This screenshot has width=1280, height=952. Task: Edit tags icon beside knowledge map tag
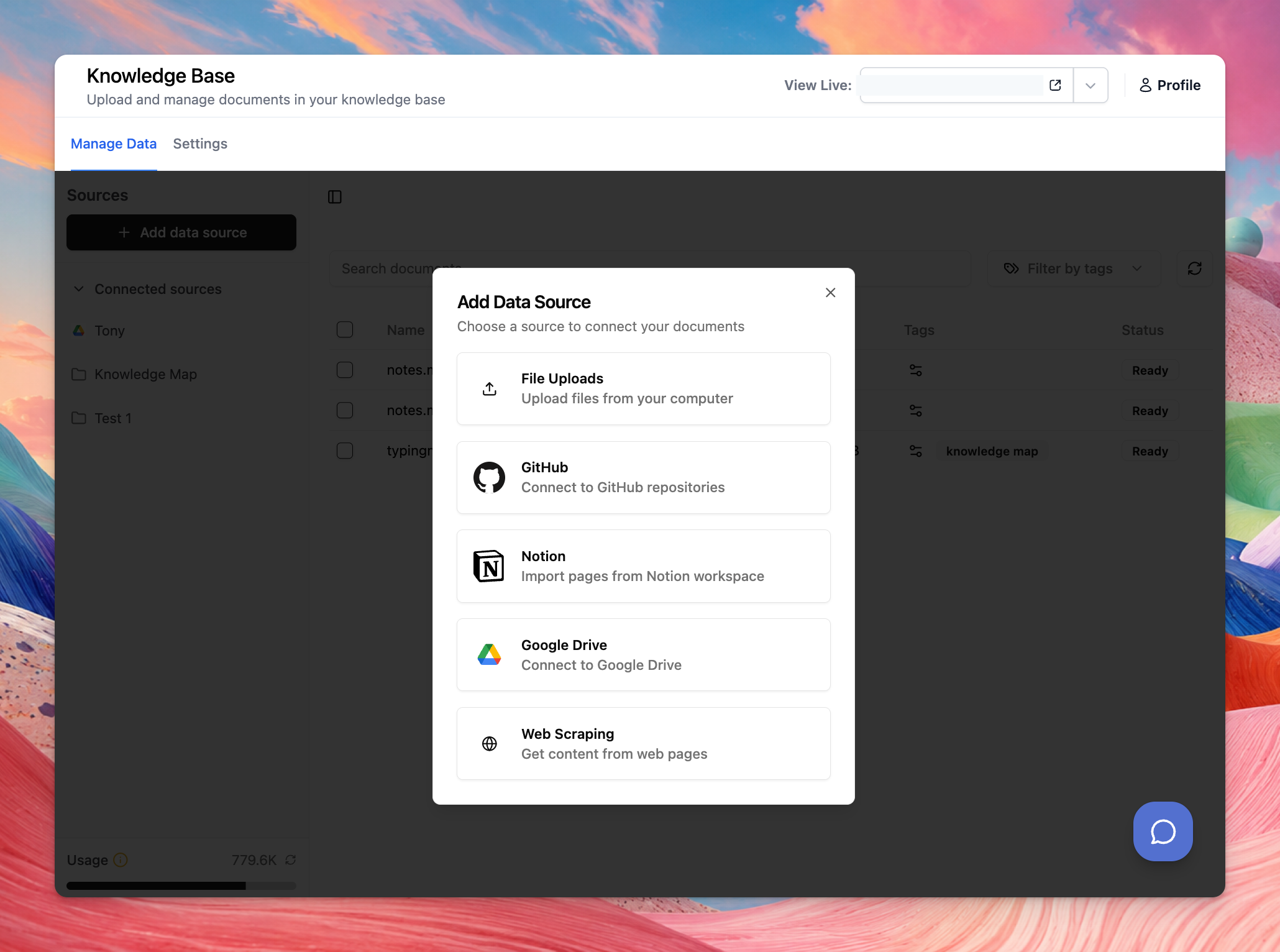[916, 451]
